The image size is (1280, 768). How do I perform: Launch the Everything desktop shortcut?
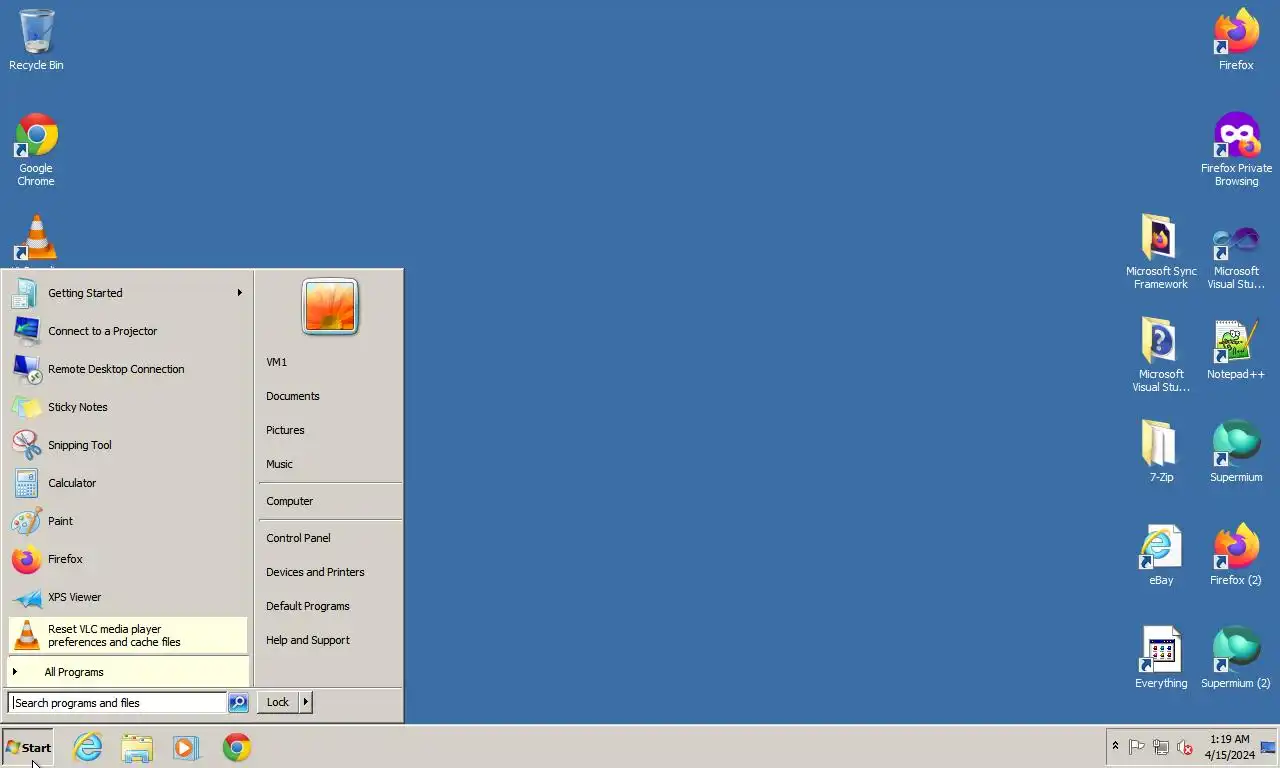point(1160,658)
